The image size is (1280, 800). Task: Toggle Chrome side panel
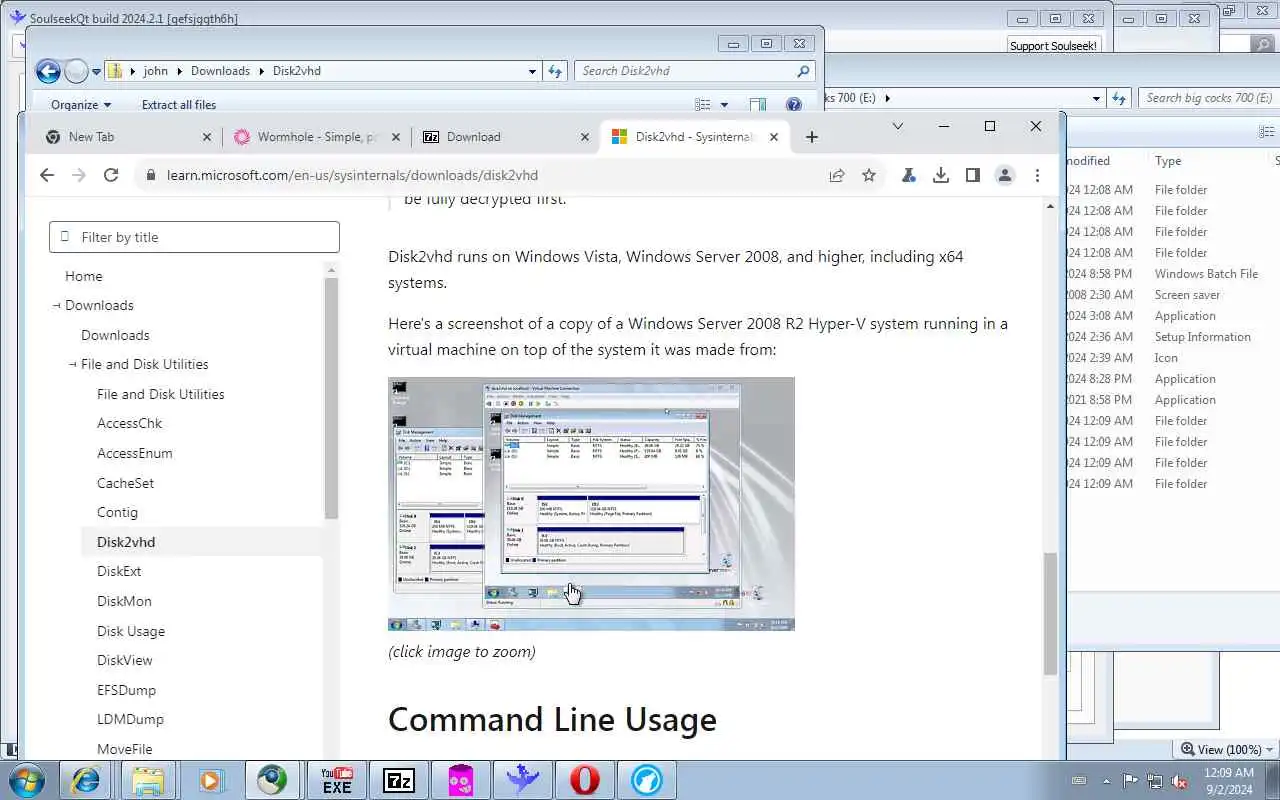click(972, 175)
